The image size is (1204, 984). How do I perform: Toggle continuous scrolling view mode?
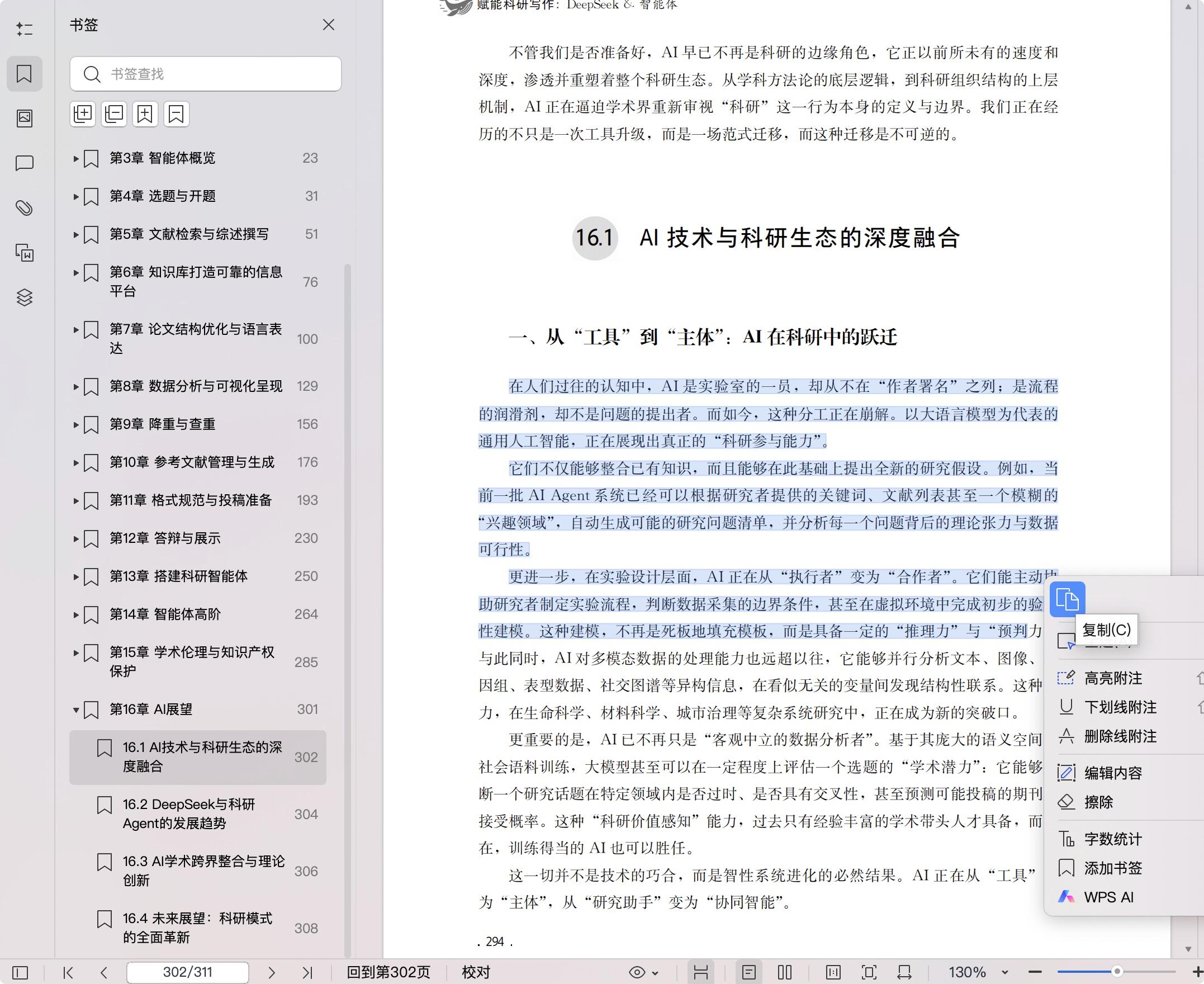point(701,973)
